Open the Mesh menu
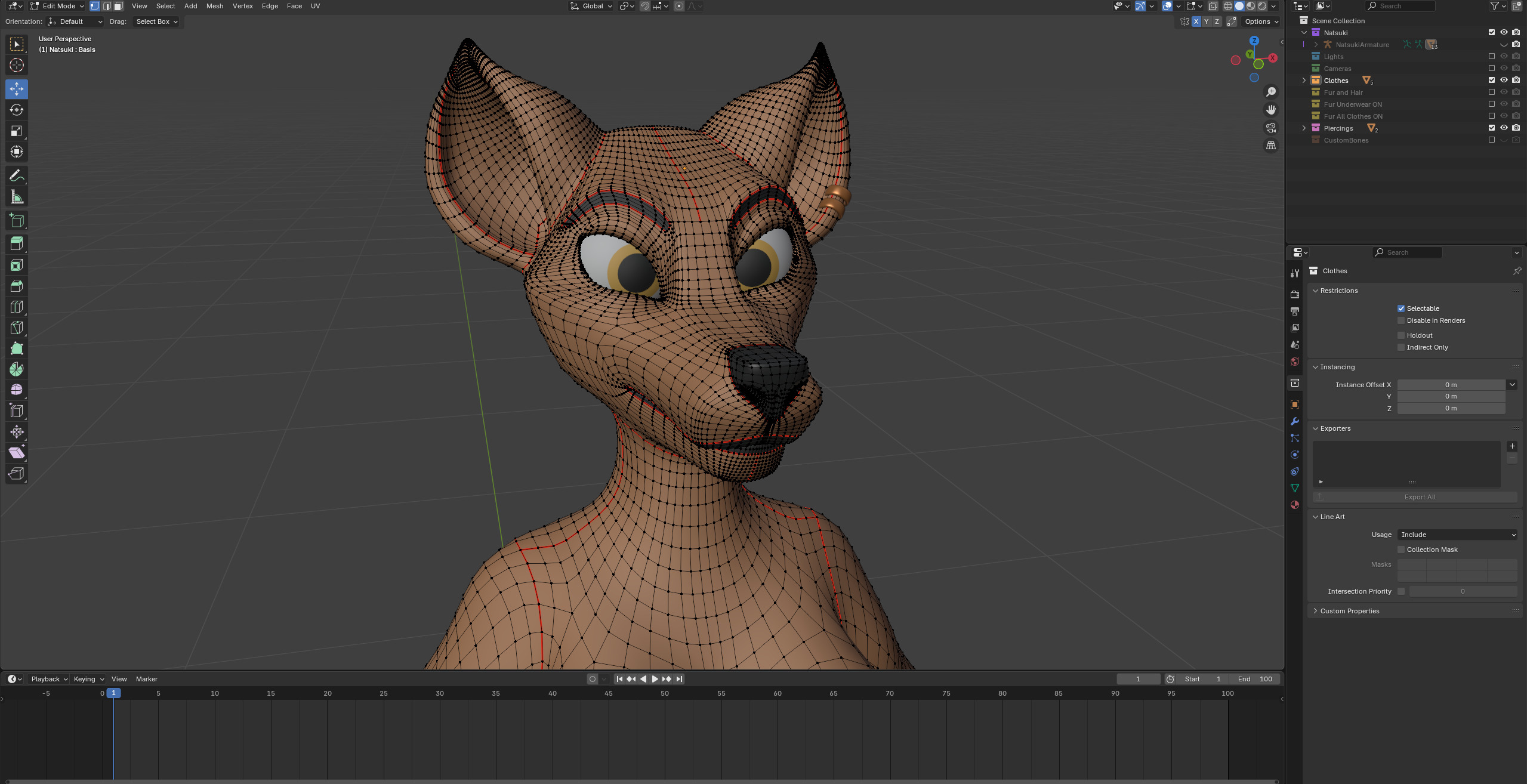Image resolution: width=1527 pixels, height=784 pixels. click(214, 6)
